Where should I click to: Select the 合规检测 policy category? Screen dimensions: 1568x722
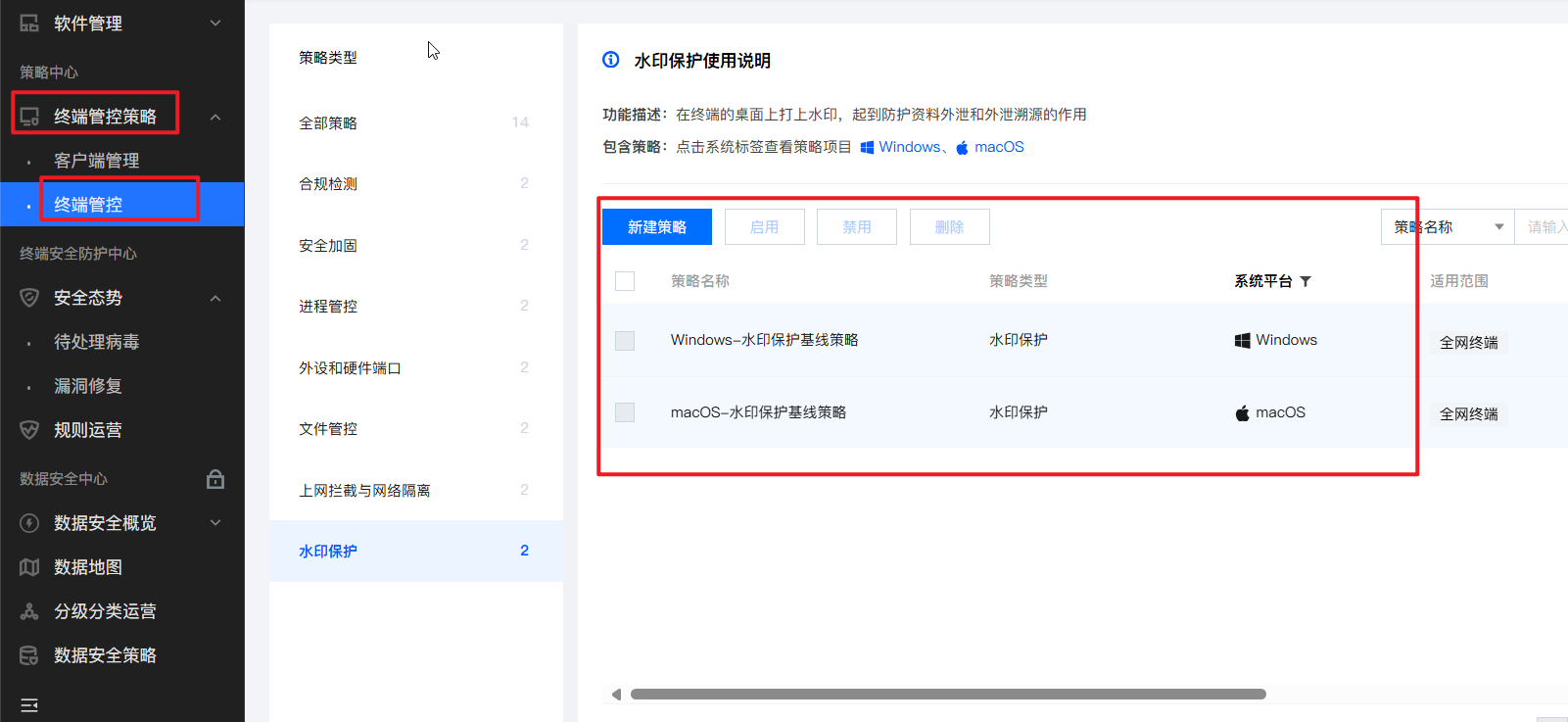click(x=415, y=184)
